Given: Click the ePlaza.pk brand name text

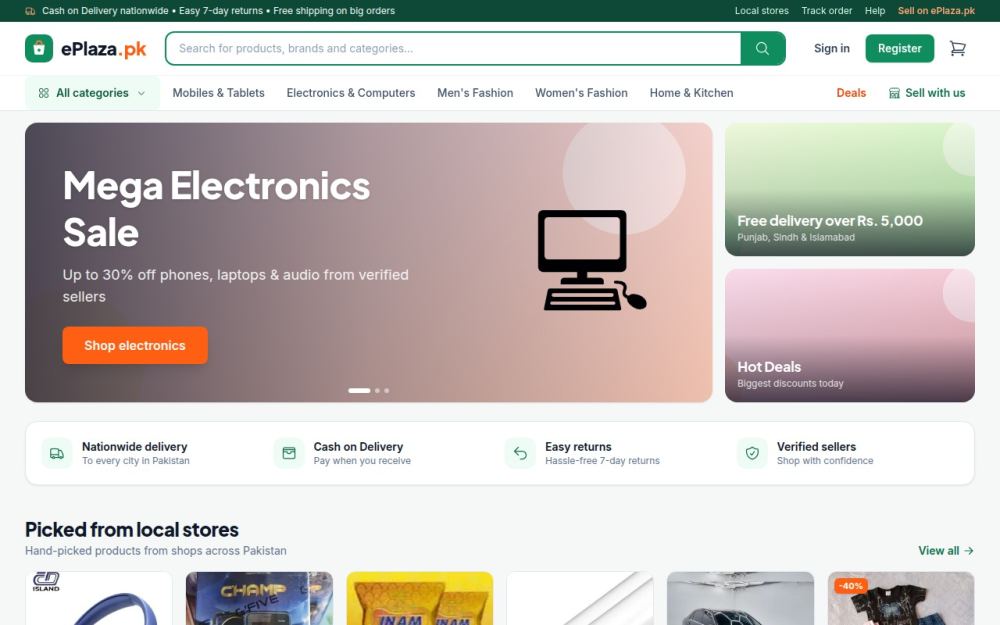Looking at the screenshot, I should (x=104, y=49).
